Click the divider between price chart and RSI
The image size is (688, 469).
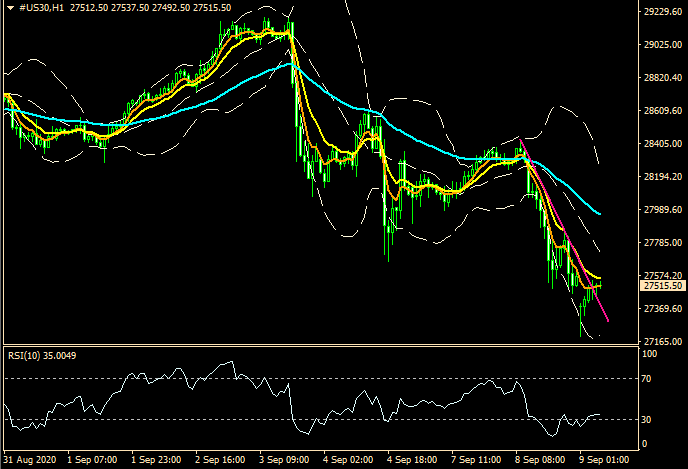pos(320,346)
